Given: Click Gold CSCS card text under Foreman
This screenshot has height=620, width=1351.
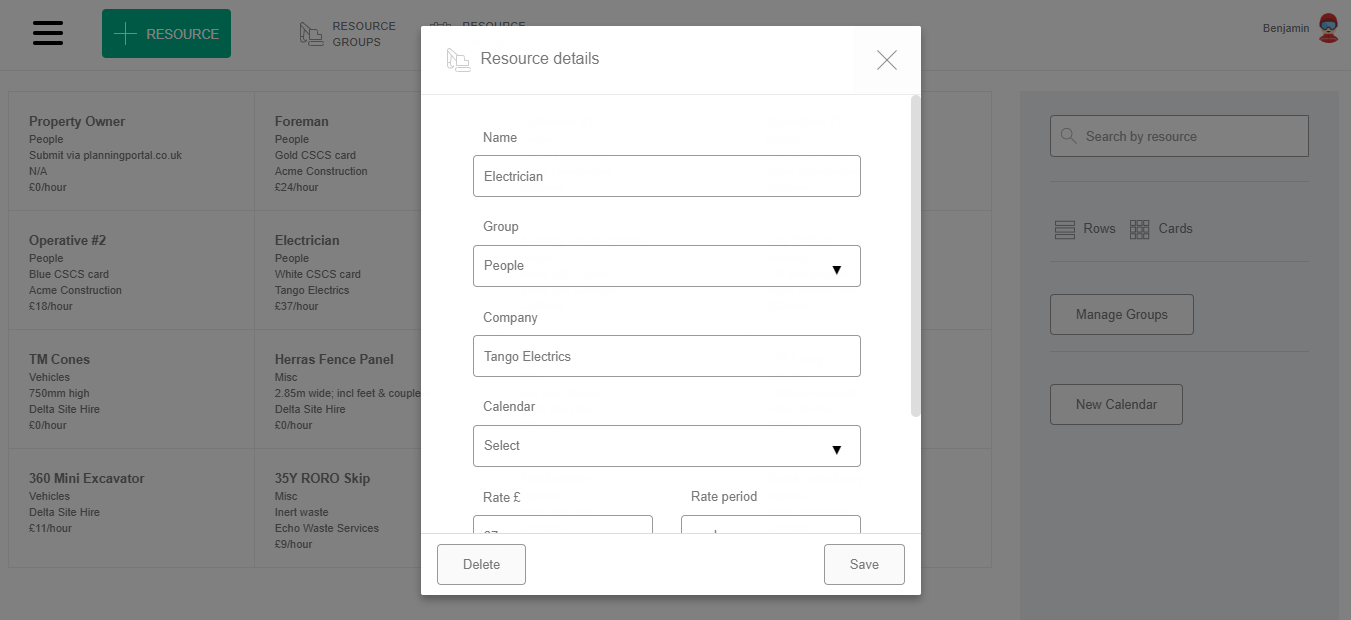Looking at the screenshot, I should tap(315, 155).
